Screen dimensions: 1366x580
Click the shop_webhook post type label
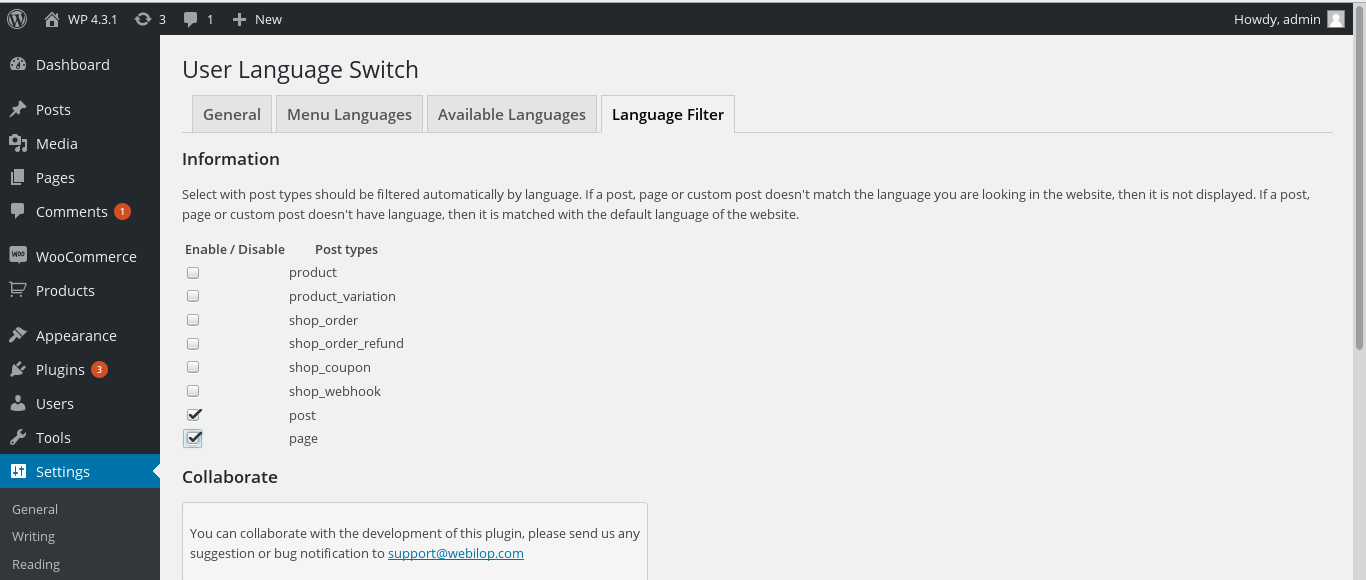(335, 391)
